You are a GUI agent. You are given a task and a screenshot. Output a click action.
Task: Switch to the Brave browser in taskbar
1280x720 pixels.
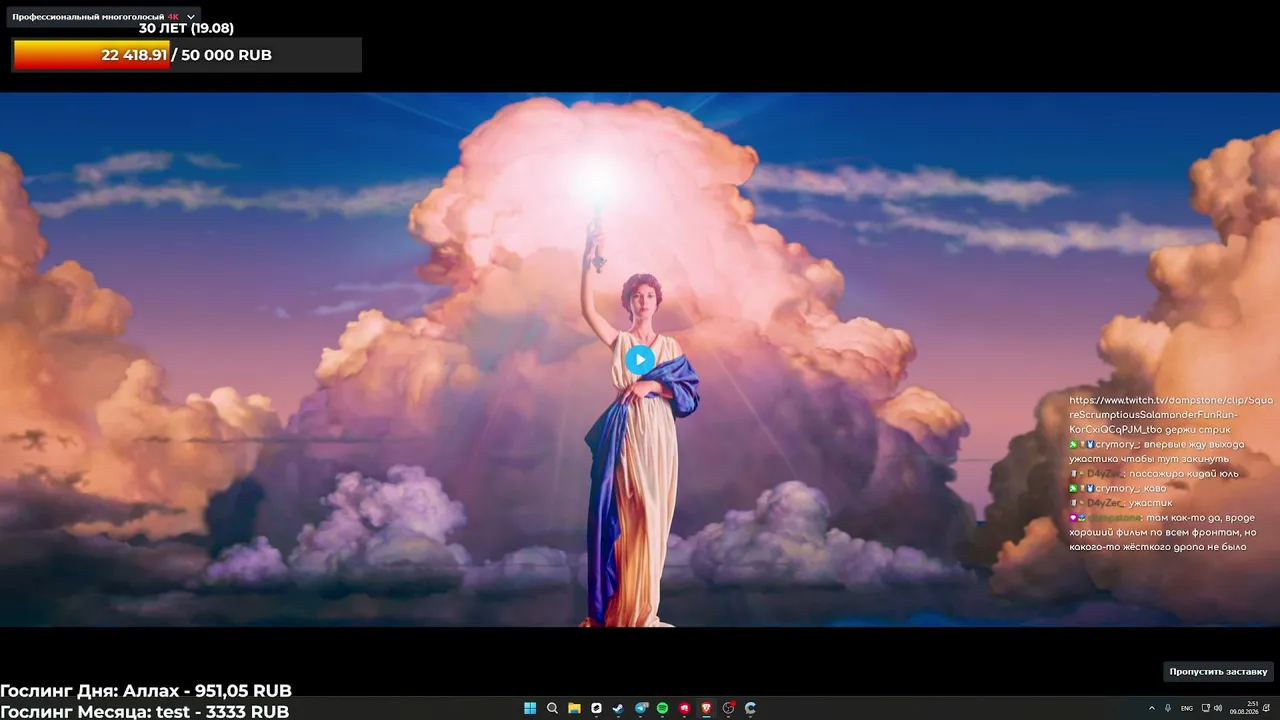click(x=707, y=708)
